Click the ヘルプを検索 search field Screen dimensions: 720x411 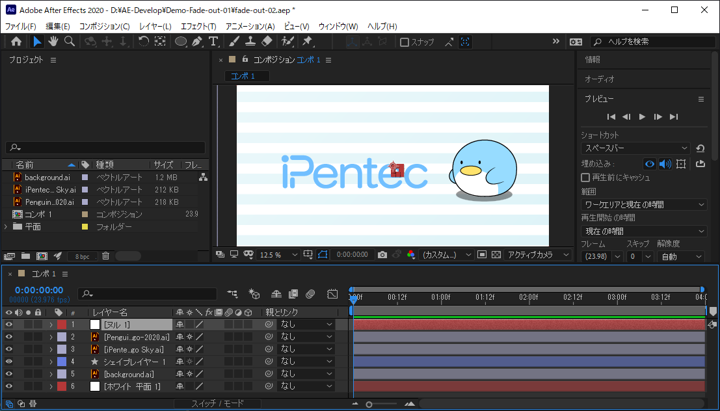pos(653,42)
